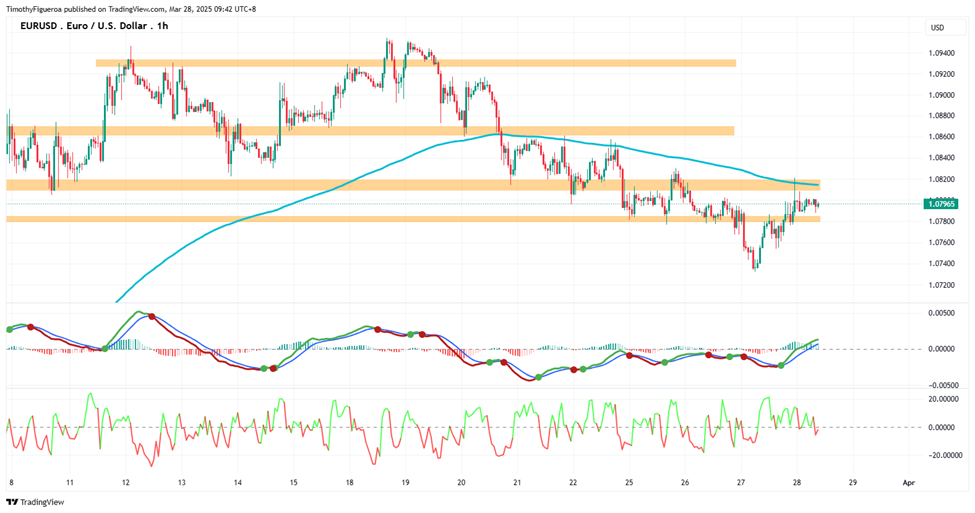Open the USD currency selector

pos(937,27)
